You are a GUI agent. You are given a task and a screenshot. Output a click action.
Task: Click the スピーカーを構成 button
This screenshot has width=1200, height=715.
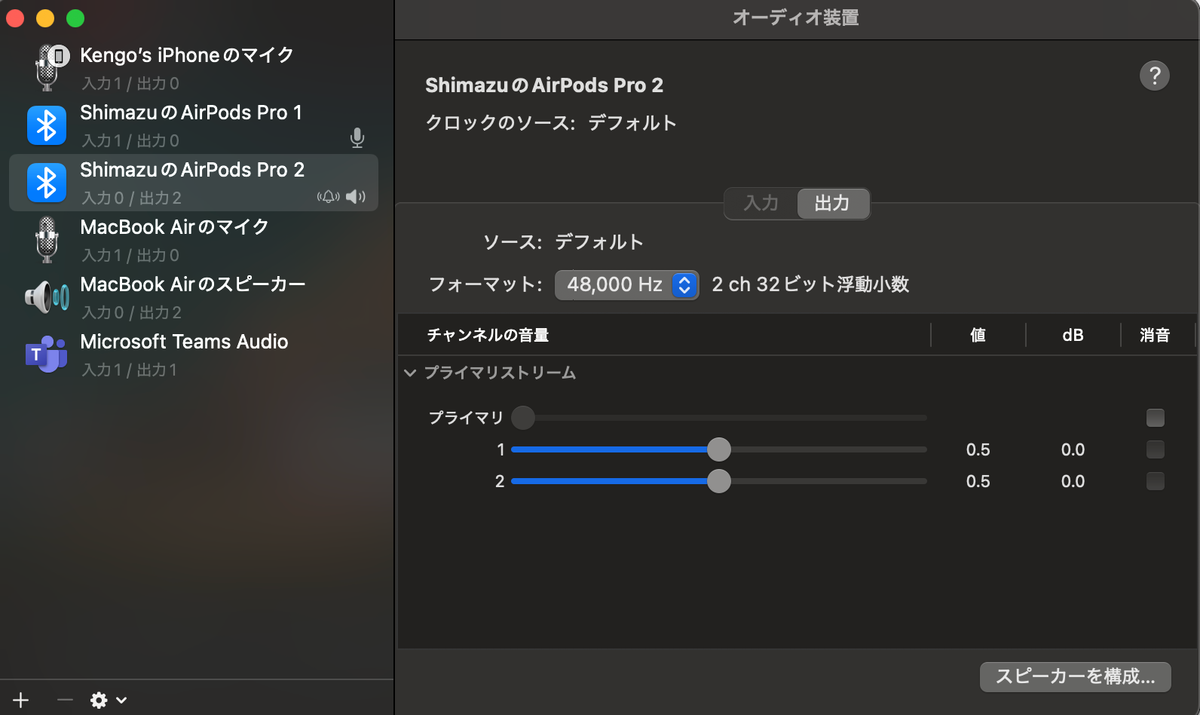point(1074,676)
